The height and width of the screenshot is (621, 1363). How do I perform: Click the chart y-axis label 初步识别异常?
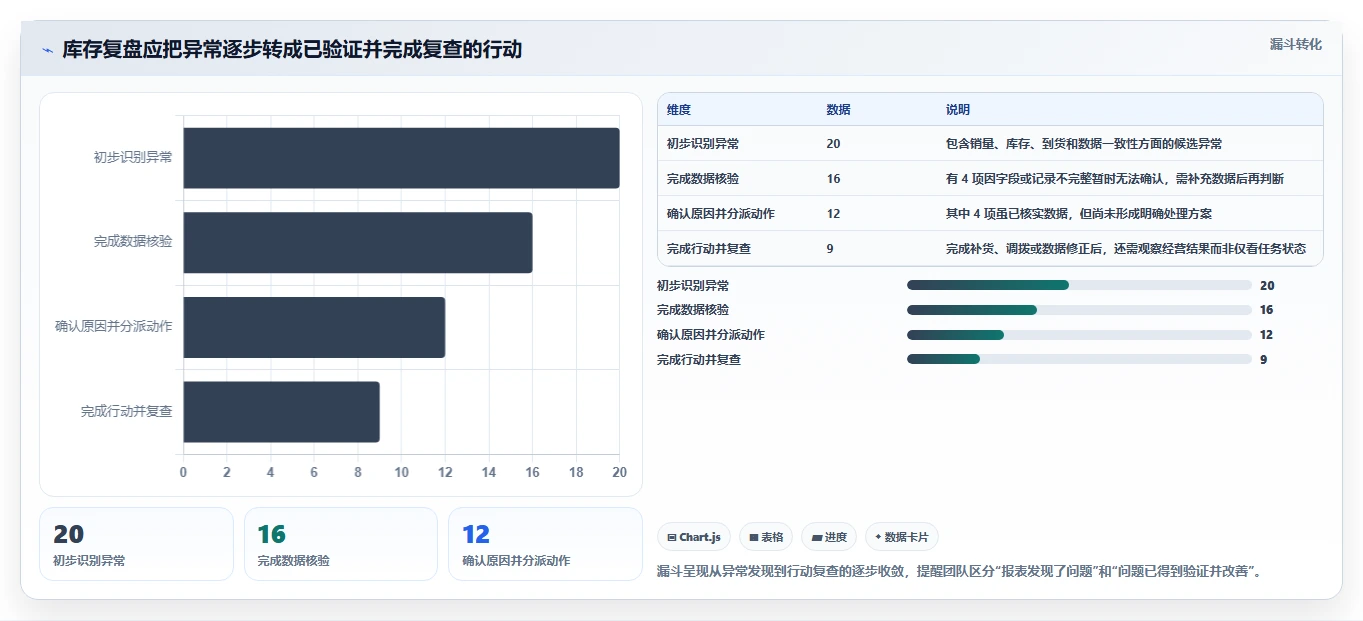point(133,157)
